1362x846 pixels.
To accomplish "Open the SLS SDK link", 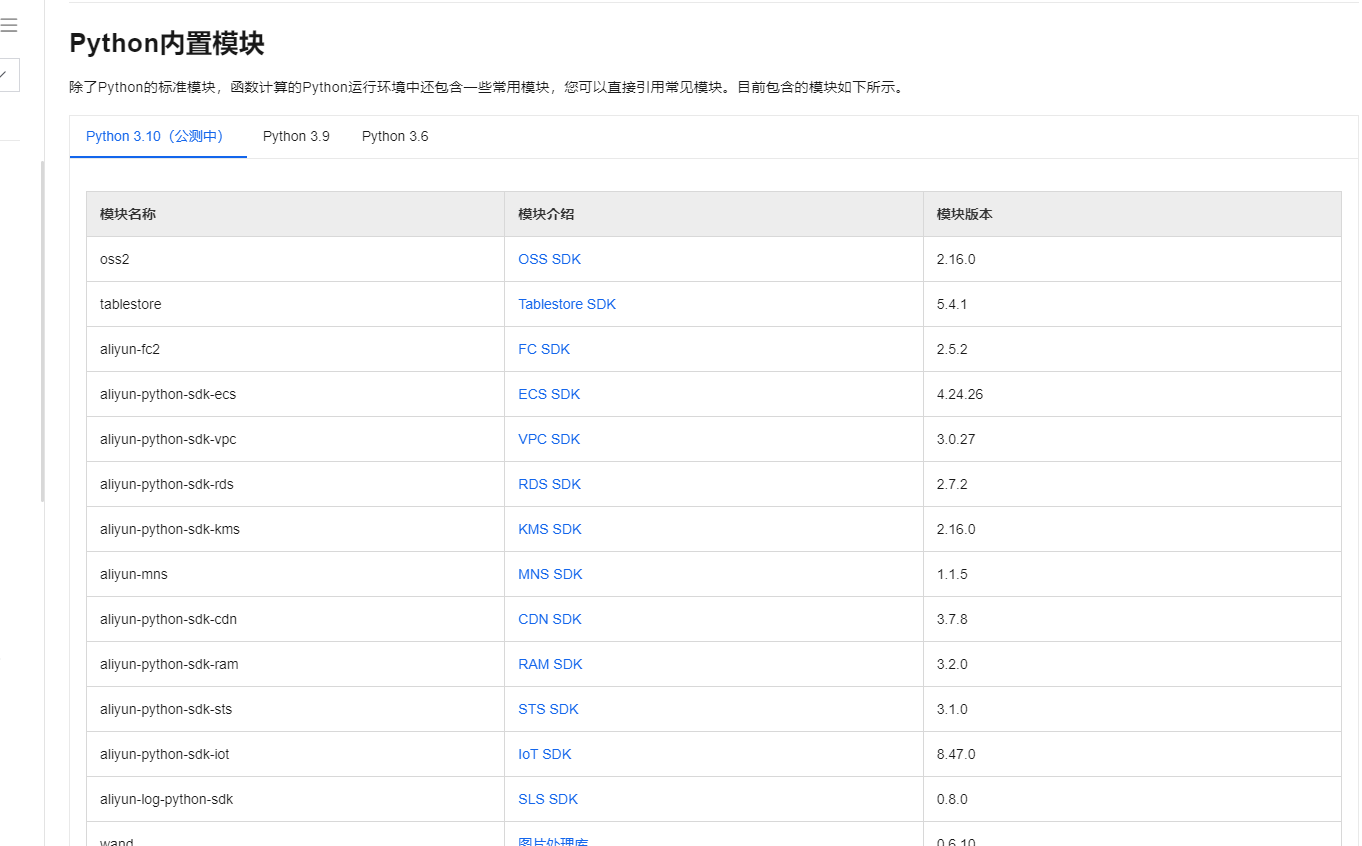I will click(x=548, y=799).
